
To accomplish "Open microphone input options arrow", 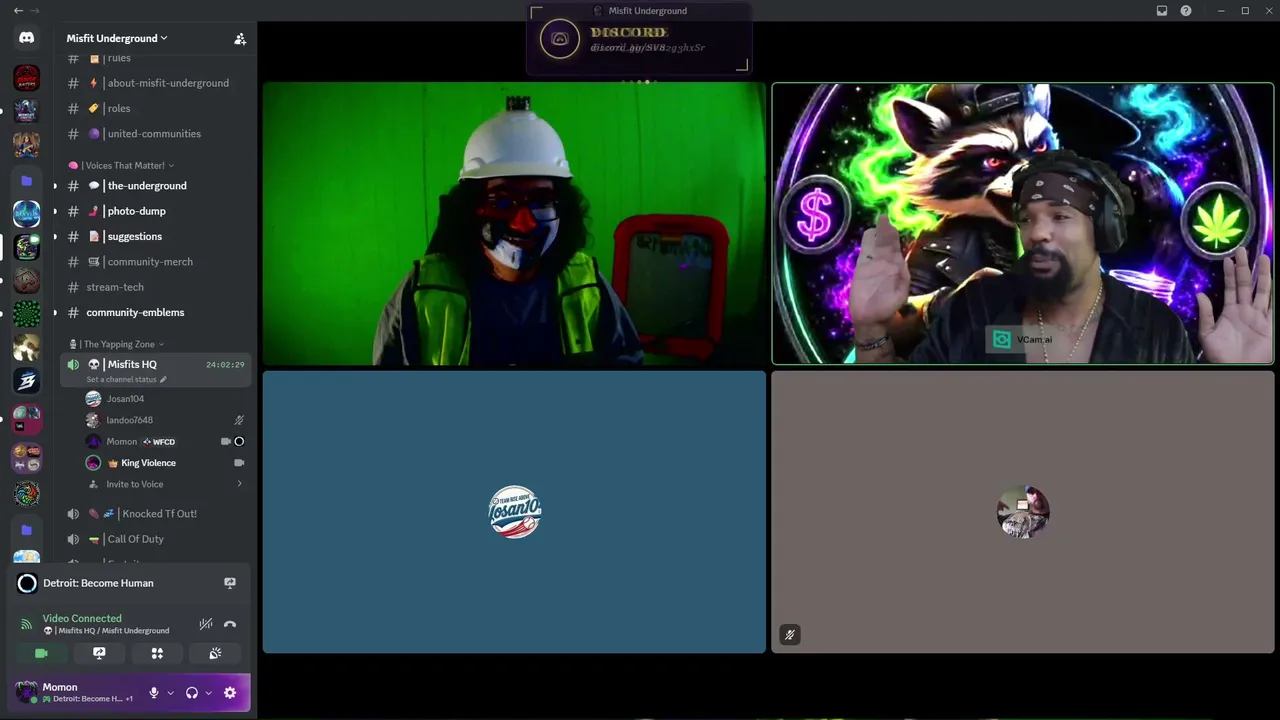I will click(170, 693).
